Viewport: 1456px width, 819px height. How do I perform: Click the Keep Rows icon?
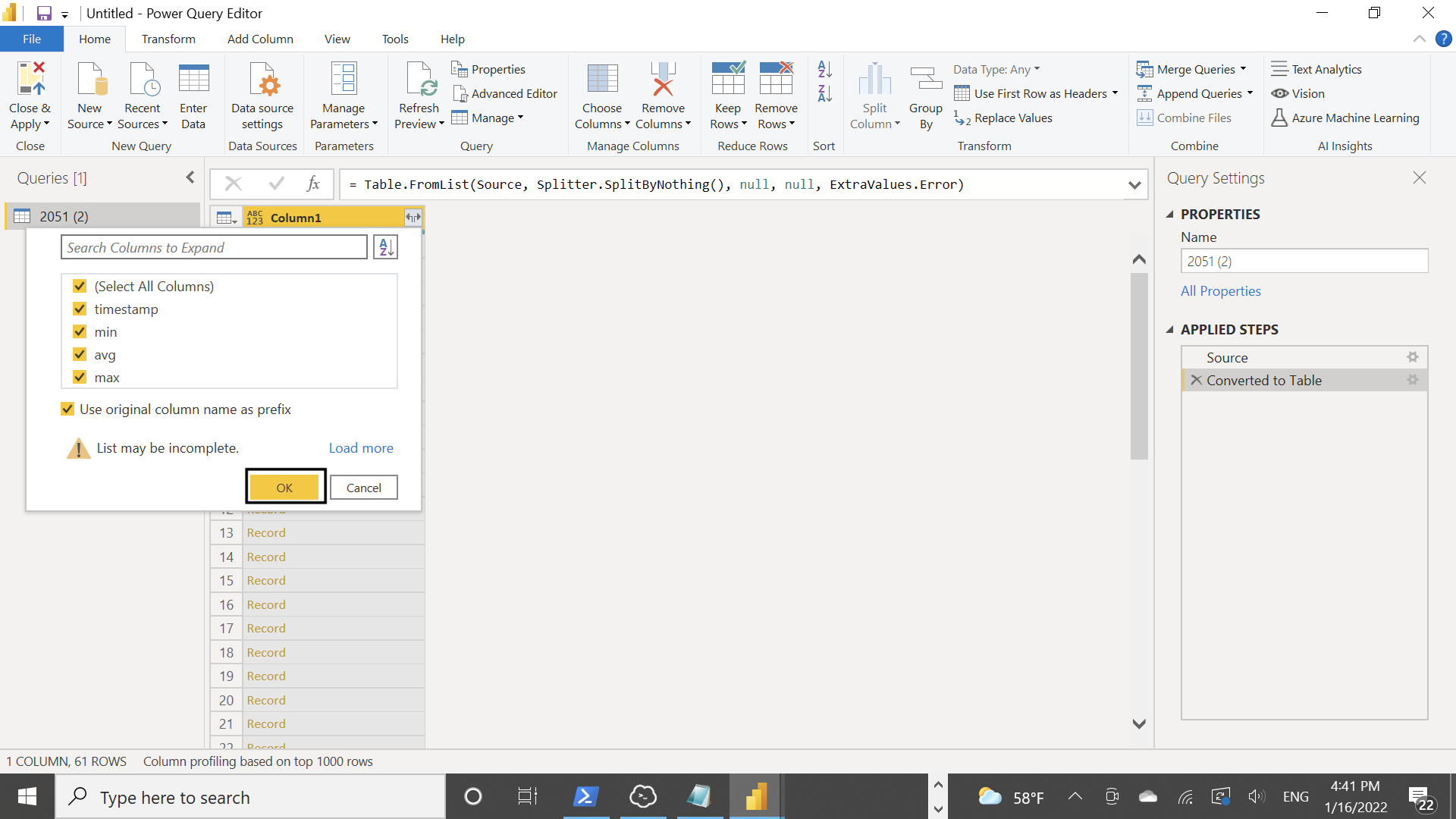(728, 79)
